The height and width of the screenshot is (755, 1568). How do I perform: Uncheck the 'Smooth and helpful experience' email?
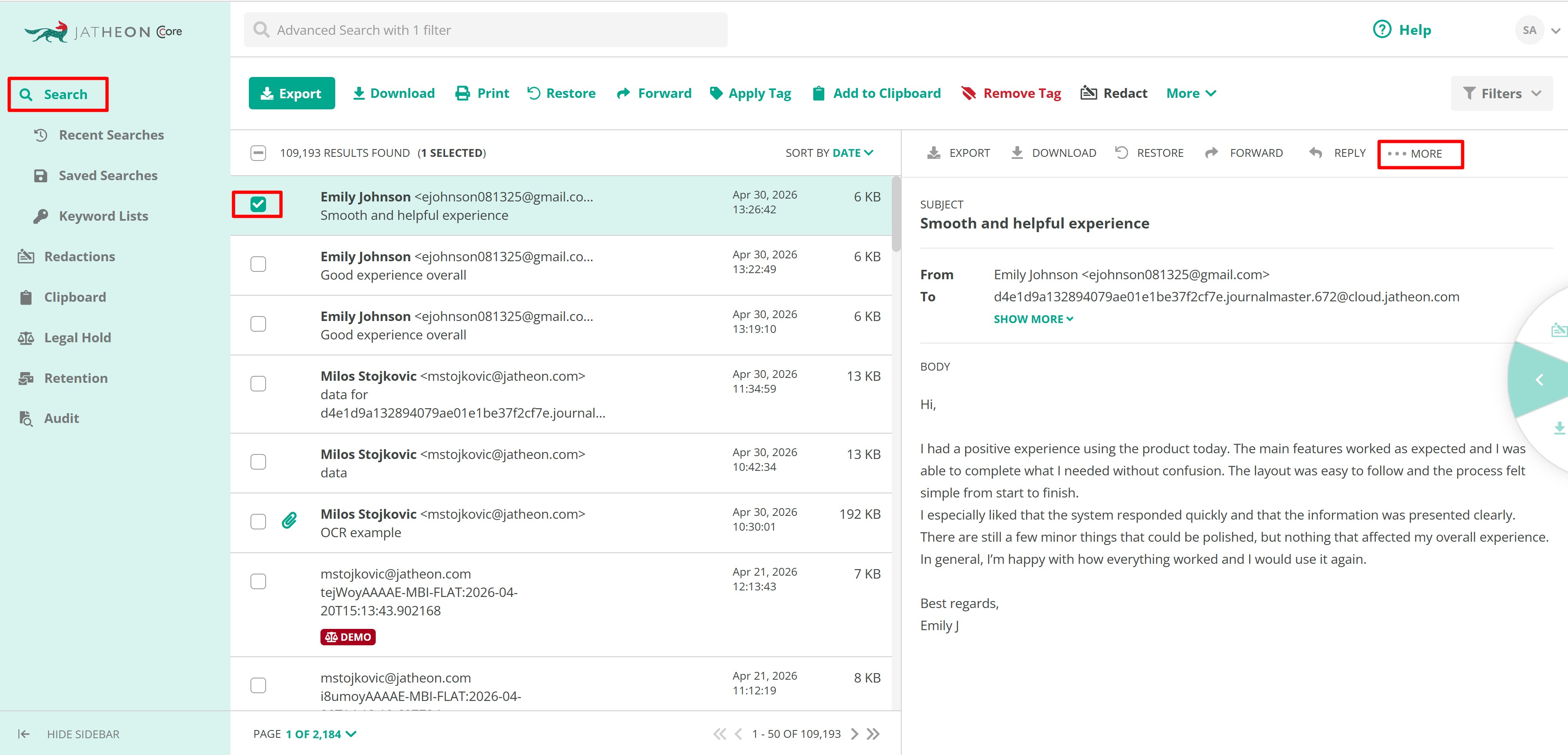258,204
